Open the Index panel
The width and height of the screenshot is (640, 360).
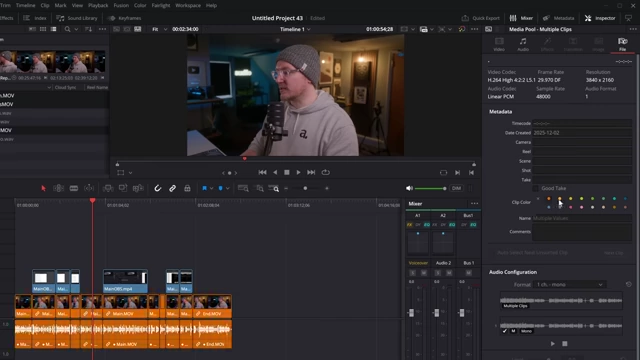click(35, 18)
